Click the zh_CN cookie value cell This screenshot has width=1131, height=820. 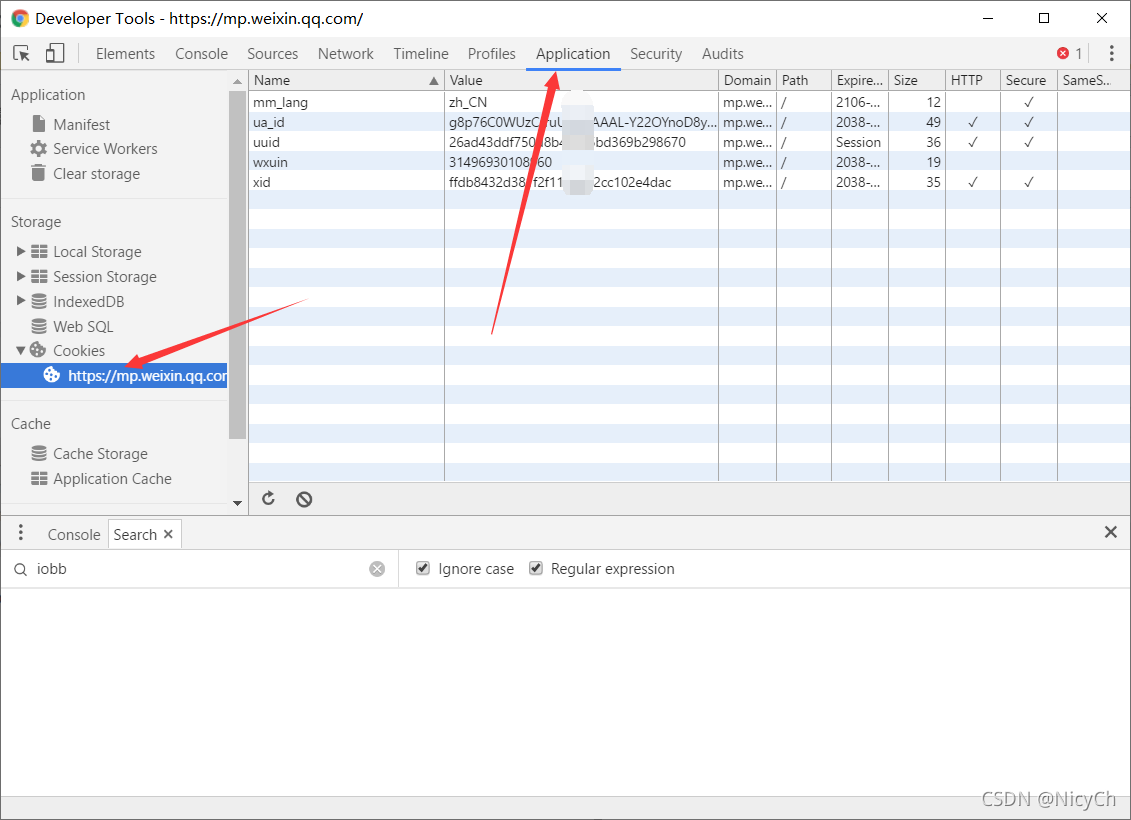(581, 102)
